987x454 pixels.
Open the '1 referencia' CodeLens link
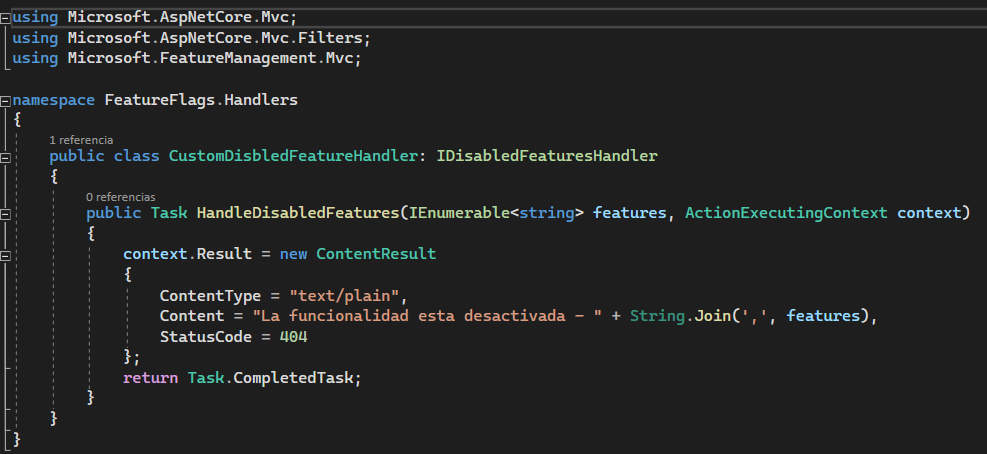pyautogui.click(x=81, y=140)
